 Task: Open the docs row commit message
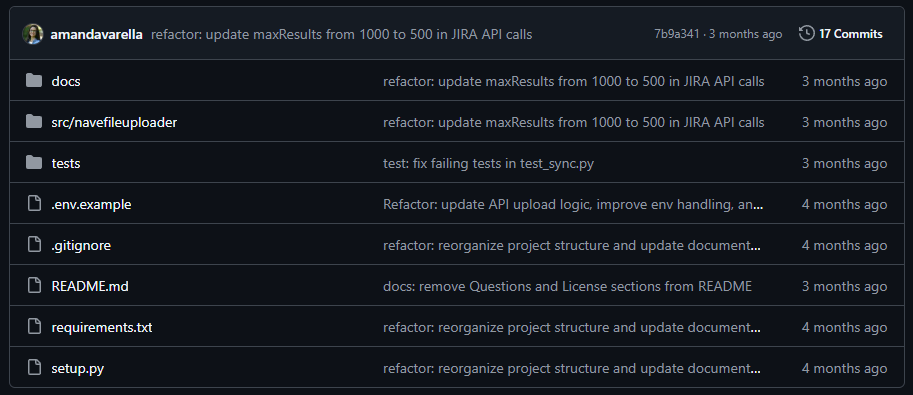point(574,81)
